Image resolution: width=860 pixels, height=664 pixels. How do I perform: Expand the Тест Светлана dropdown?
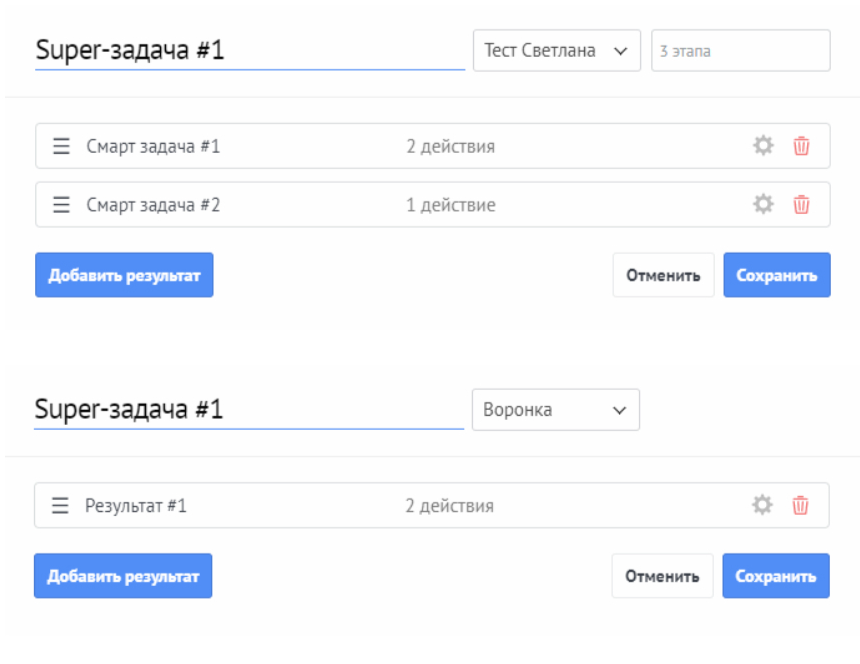click(x=557, y=50)
